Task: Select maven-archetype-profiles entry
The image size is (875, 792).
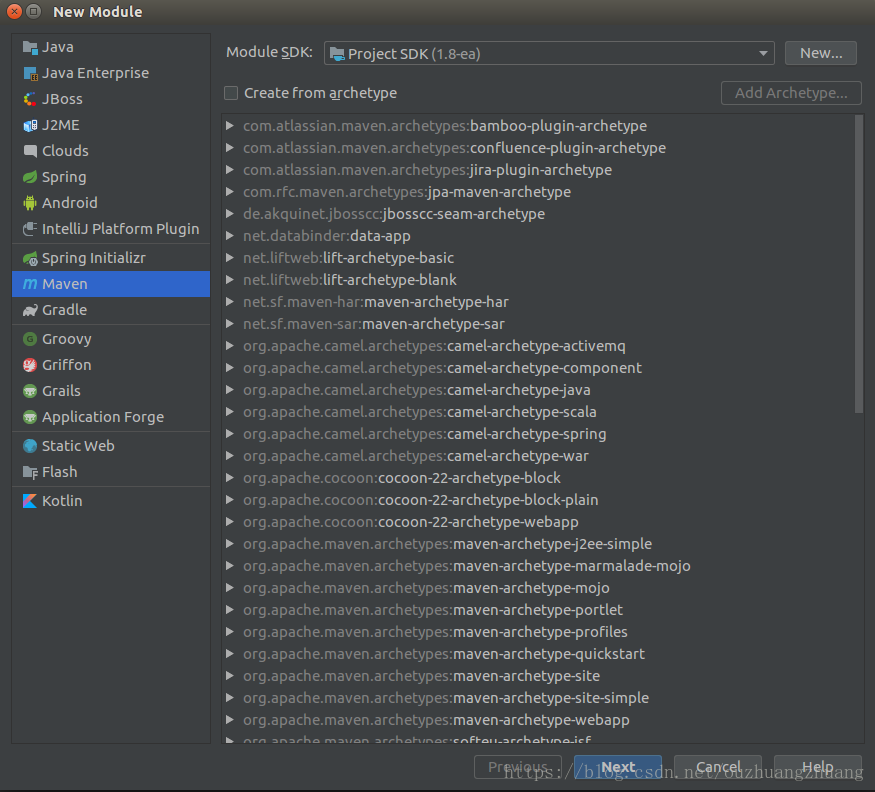Action: (435, 632)
